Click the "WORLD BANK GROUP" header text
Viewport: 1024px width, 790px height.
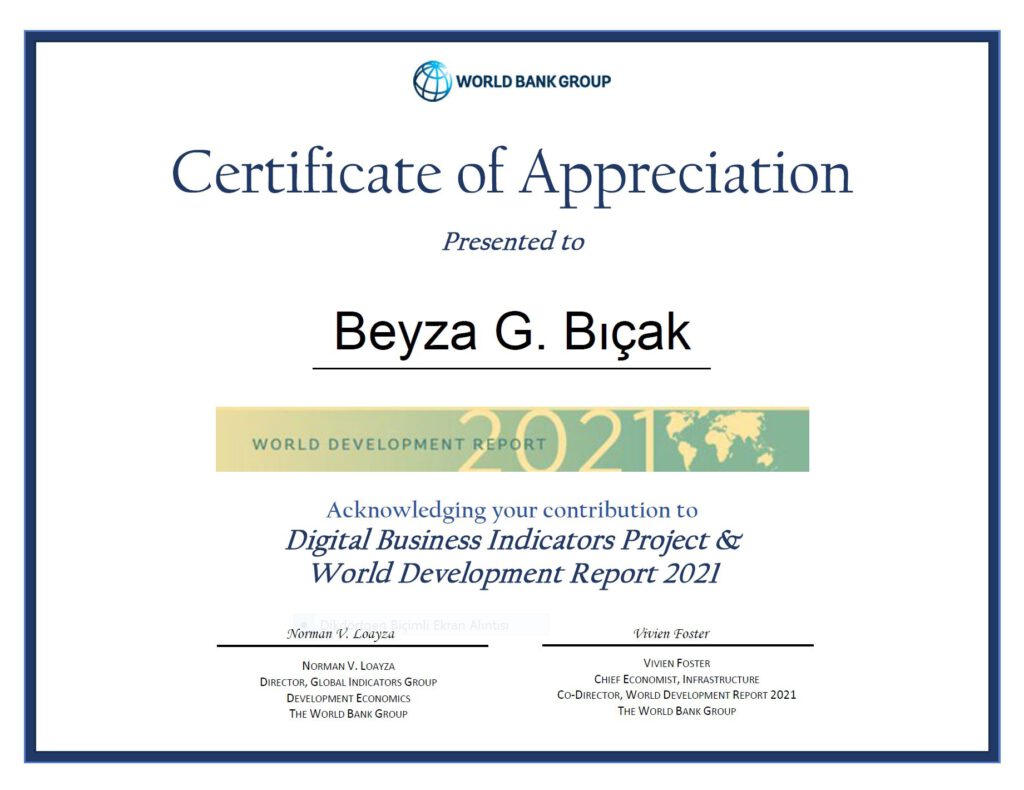coord(533,82)
